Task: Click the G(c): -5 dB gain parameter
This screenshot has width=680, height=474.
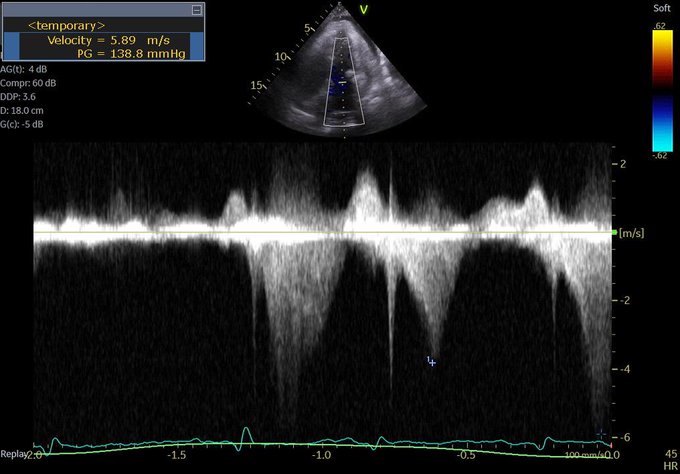Action: point(22,124)
